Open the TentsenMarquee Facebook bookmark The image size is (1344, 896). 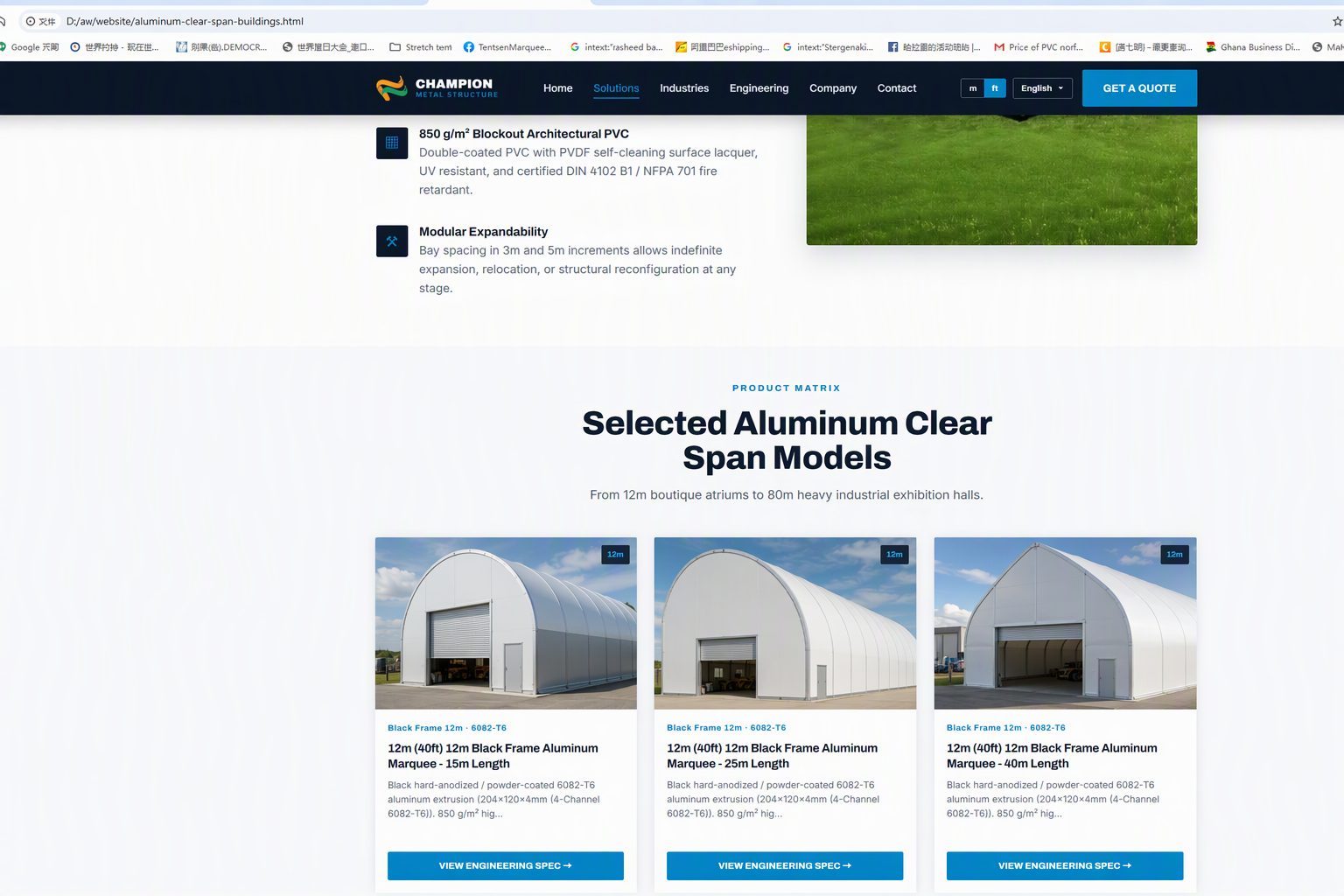tap(507, 47)
